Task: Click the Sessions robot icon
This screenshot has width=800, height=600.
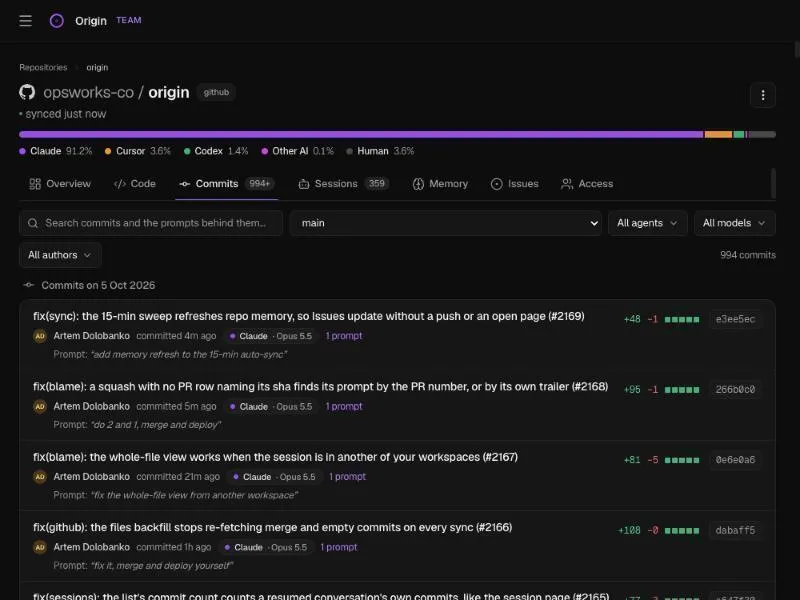Action: coord(304,184)
